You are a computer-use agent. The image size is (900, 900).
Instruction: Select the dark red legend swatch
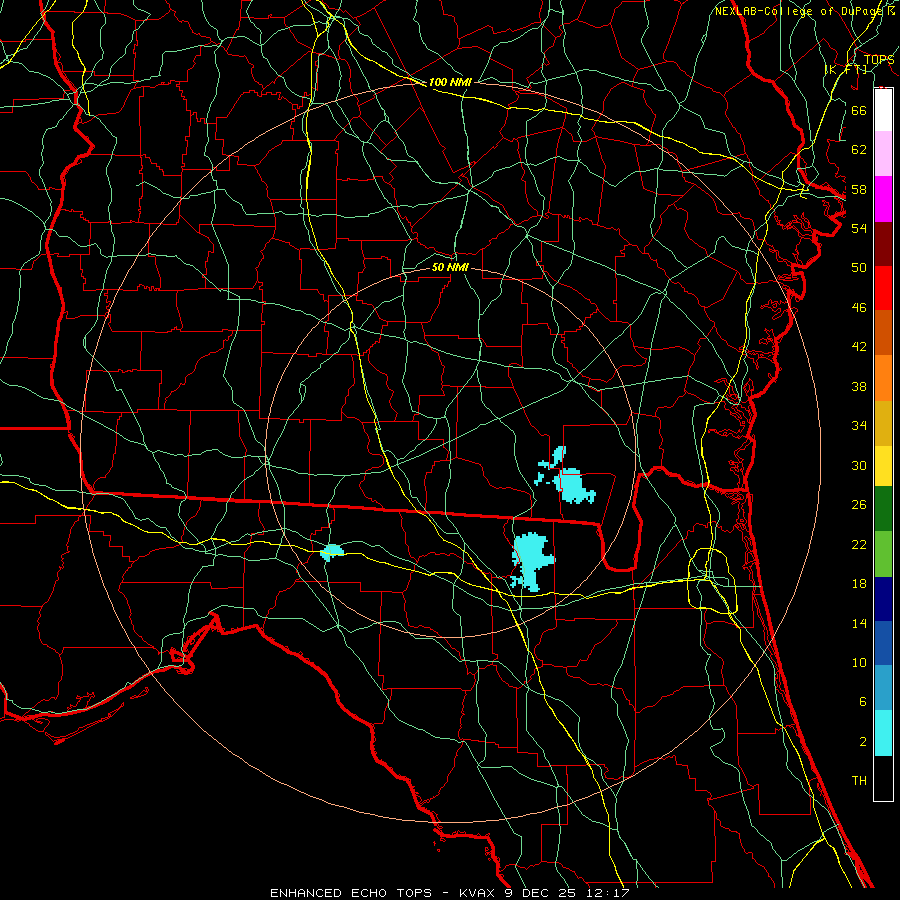[x=883, y=243]
